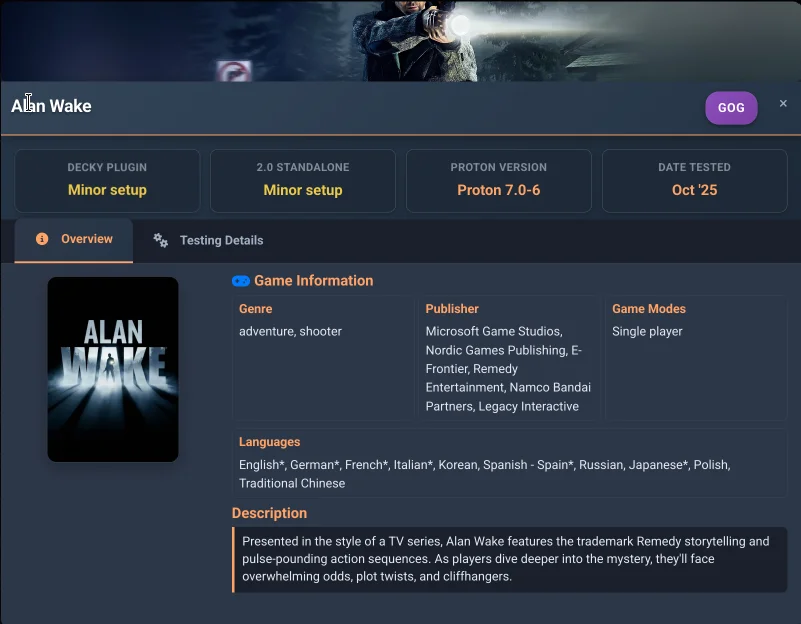
Task: Click the Description text box
Action: [x=510, y=559]
